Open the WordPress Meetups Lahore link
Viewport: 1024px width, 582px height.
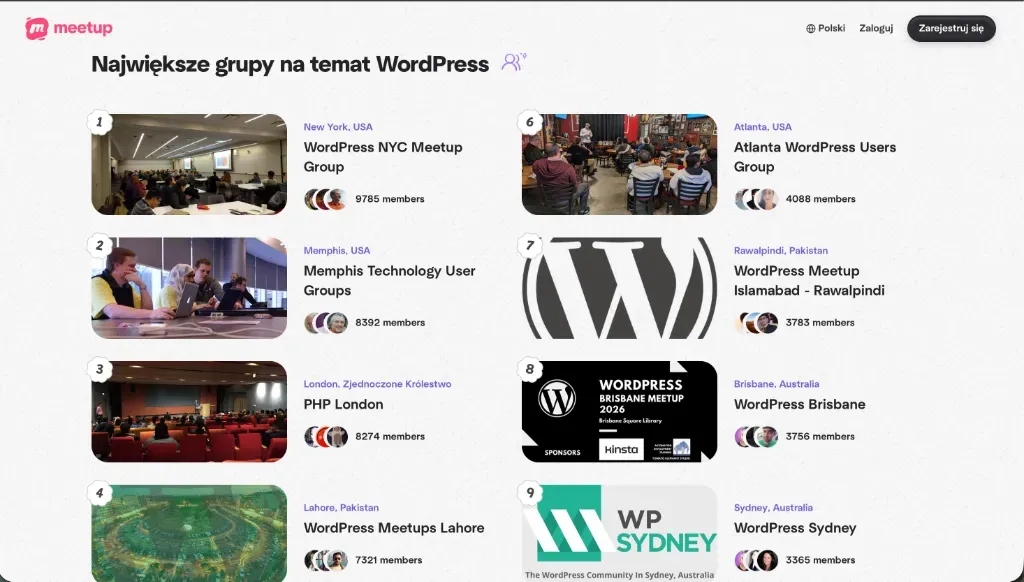394,528
